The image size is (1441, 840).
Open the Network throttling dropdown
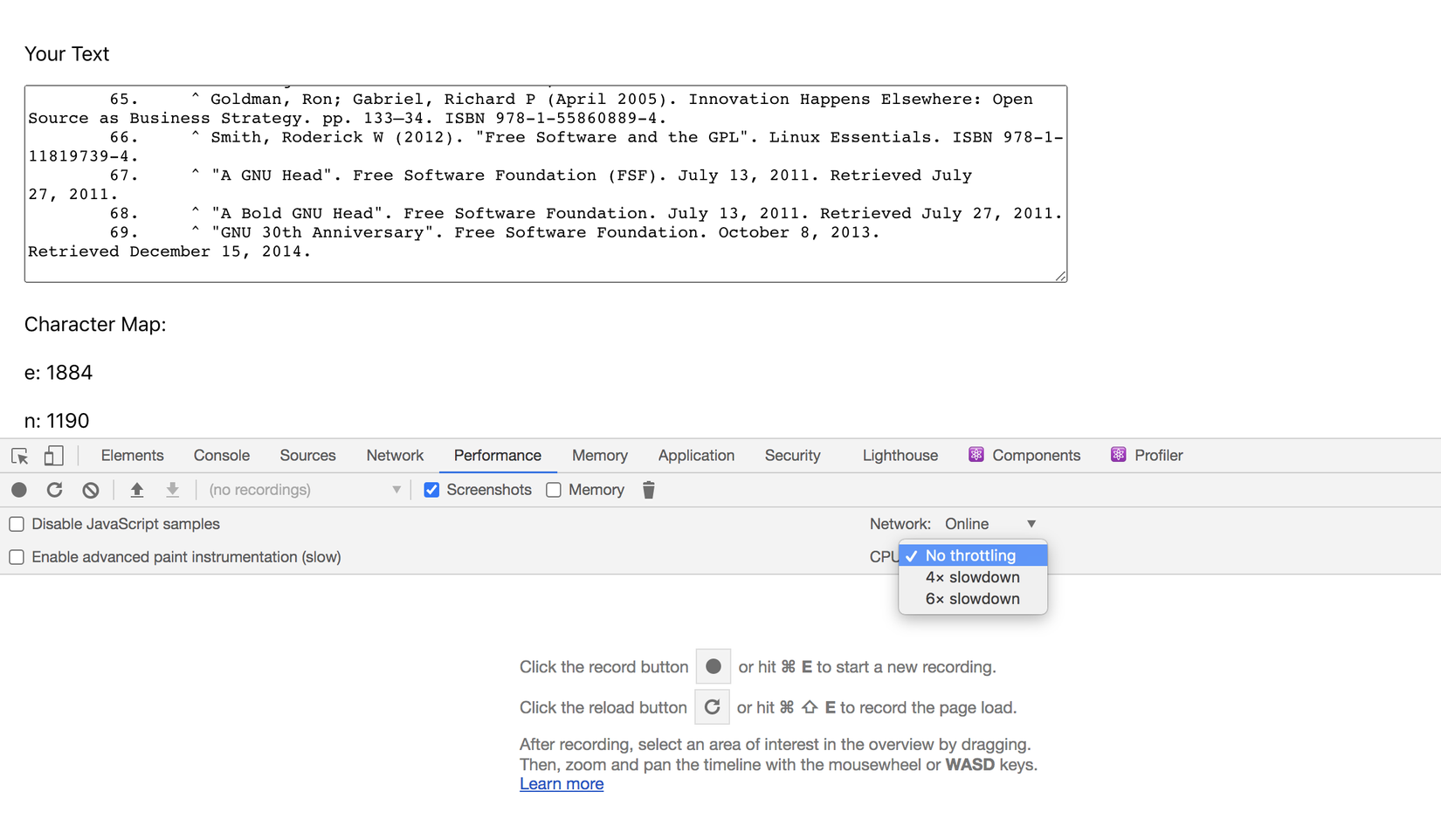990,524
